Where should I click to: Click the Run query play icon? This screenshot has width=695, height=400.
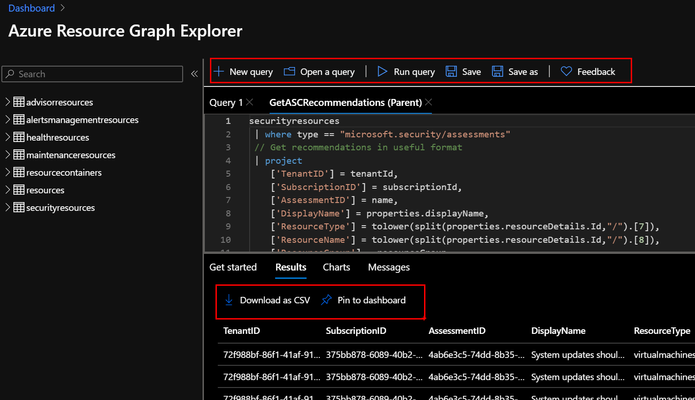click(382, 71)
